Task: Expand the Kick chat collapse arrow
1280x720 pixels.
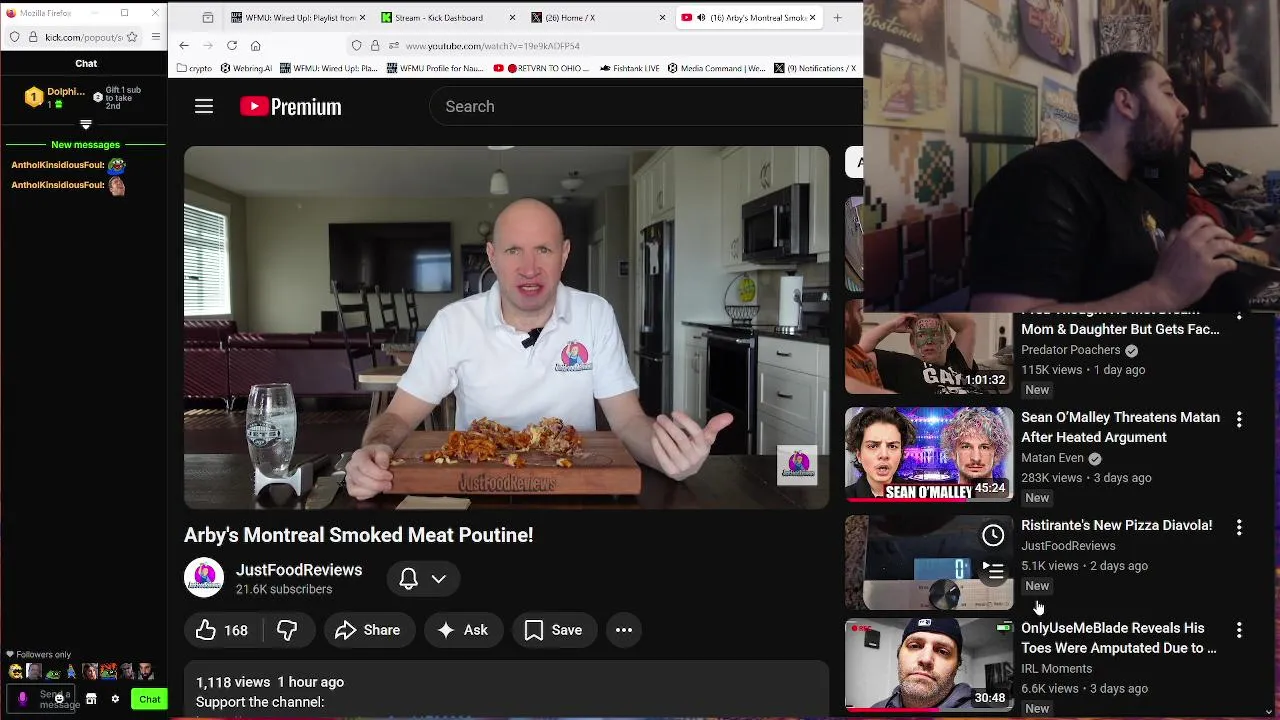Action: point(86,125)
